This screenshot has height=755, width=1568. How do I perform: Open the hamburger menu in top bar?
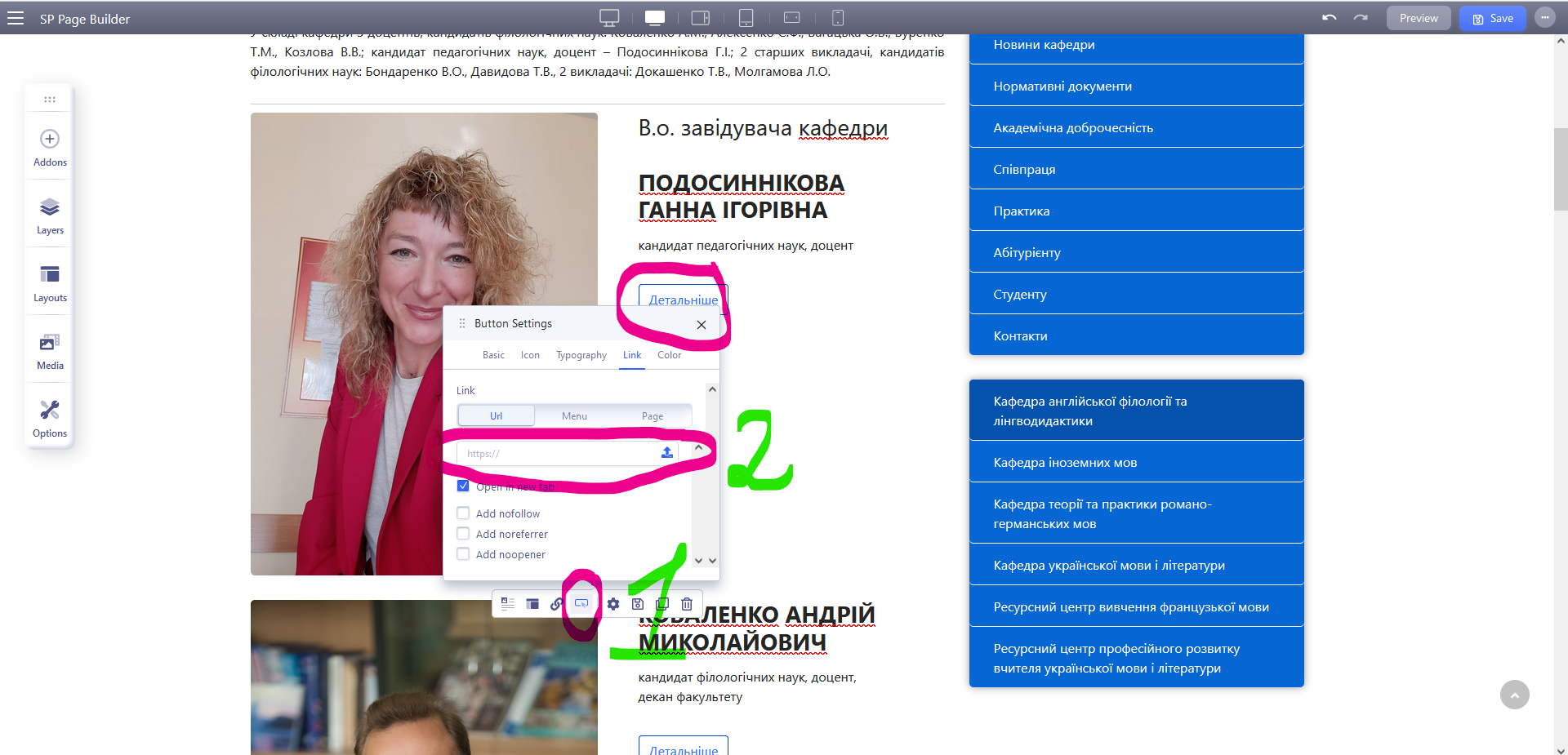click(16, 18)
